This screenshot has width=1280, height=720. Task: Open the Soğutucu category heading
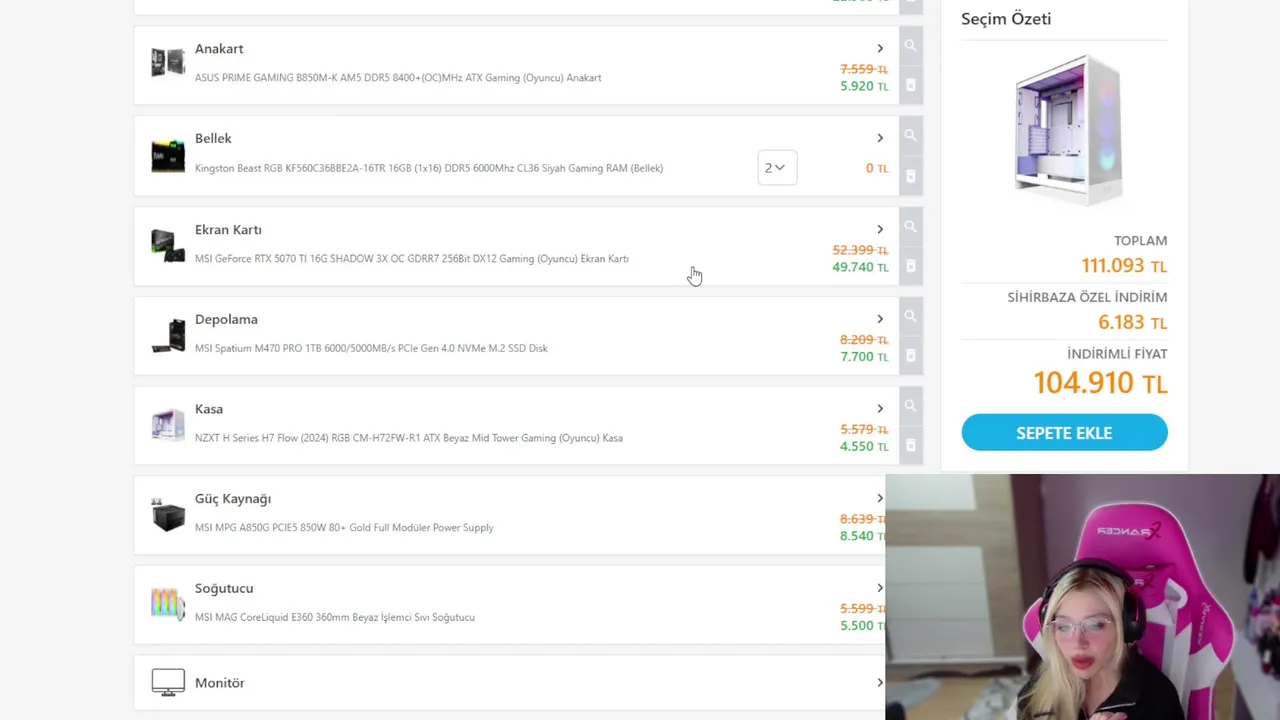(224, 588)
